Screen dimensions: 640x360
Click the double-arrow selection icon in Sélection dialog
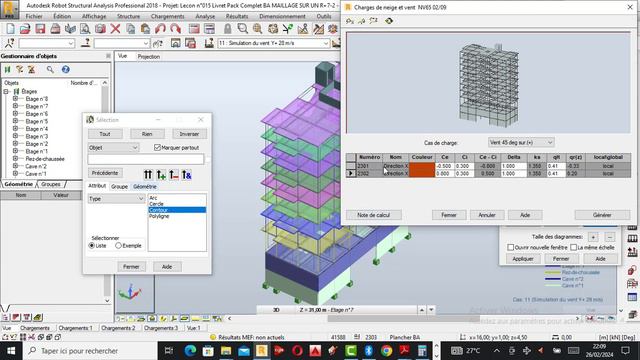point(148,175)
